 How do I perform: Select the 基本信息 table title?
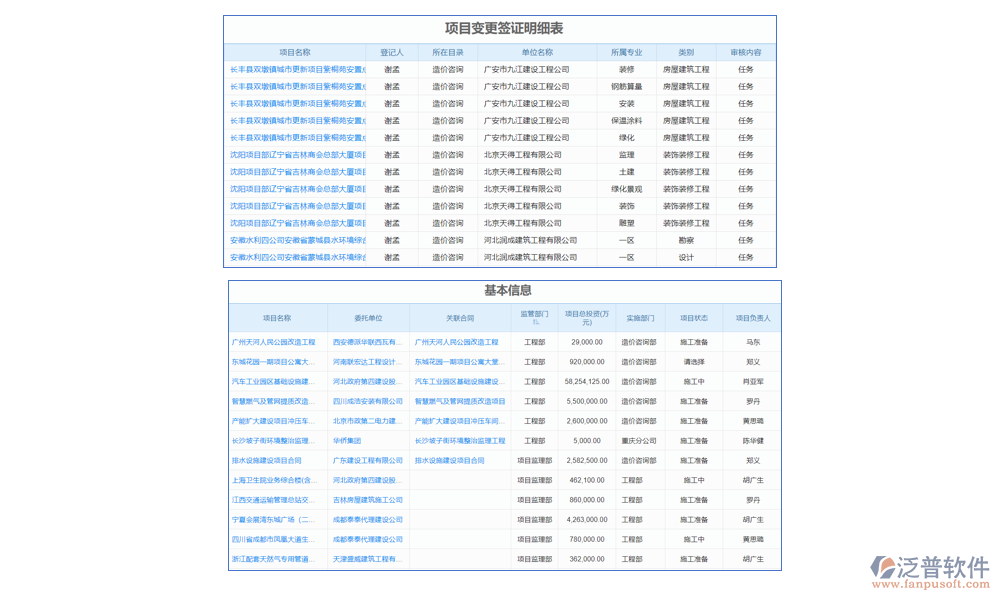pyautogui.click(x=506, y=290)
